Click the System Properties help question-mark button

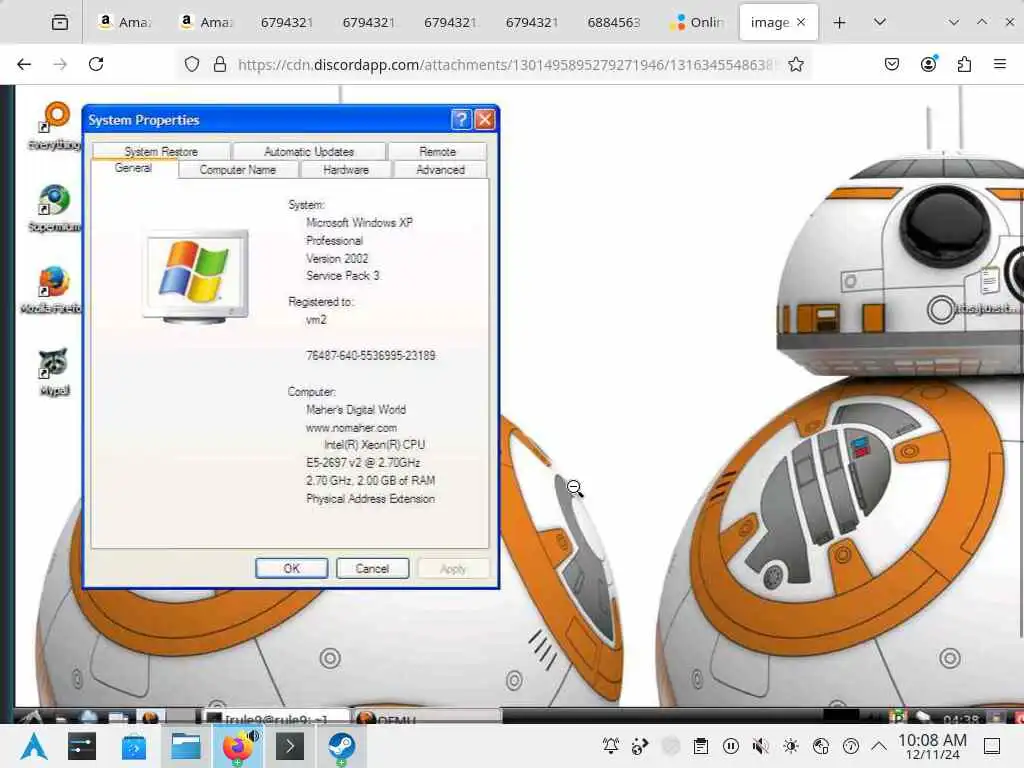click(461, 120)
